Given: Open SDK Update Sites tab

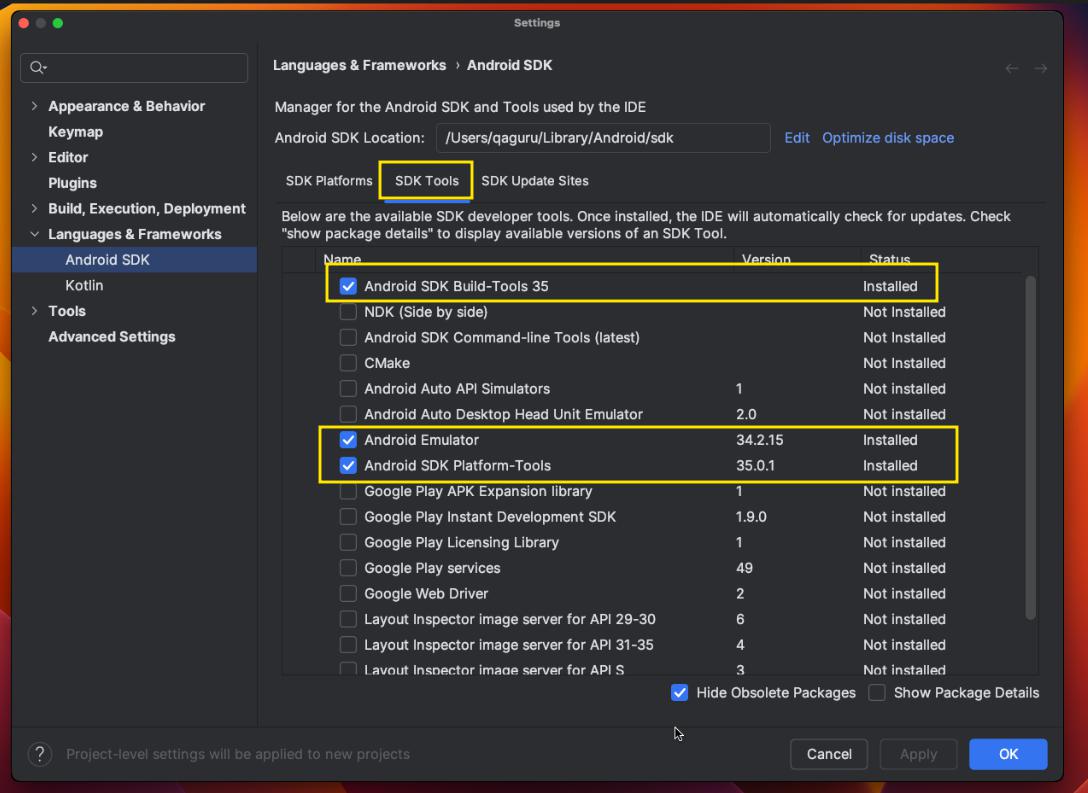Looking at the screenshot, I should tap(534, 180).
